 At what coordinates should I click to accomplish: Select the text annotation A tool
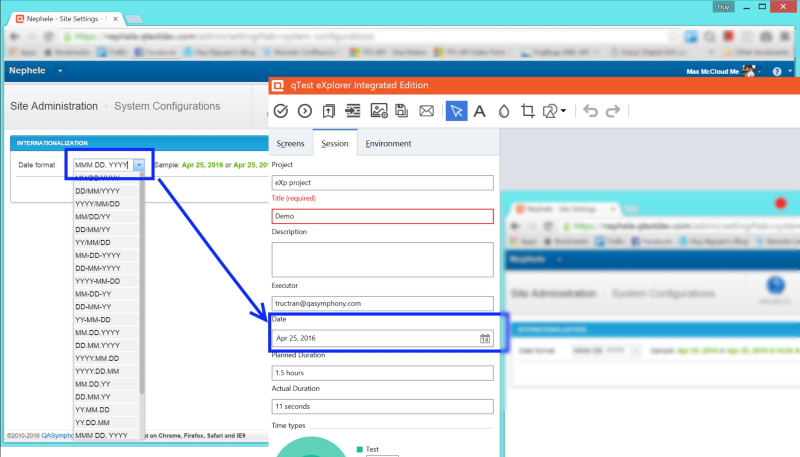tap(480, 111)
